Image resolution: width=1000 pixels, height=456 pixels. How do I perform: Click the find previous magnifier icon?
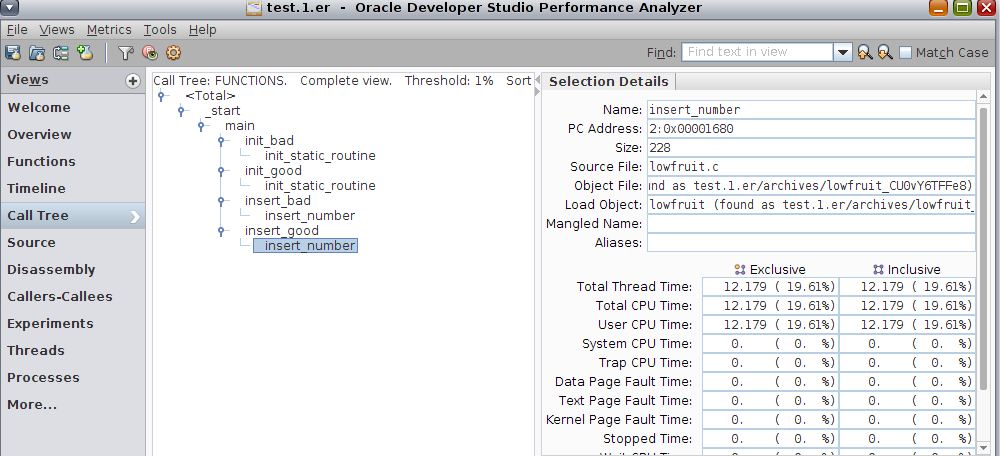click(864, 52)
